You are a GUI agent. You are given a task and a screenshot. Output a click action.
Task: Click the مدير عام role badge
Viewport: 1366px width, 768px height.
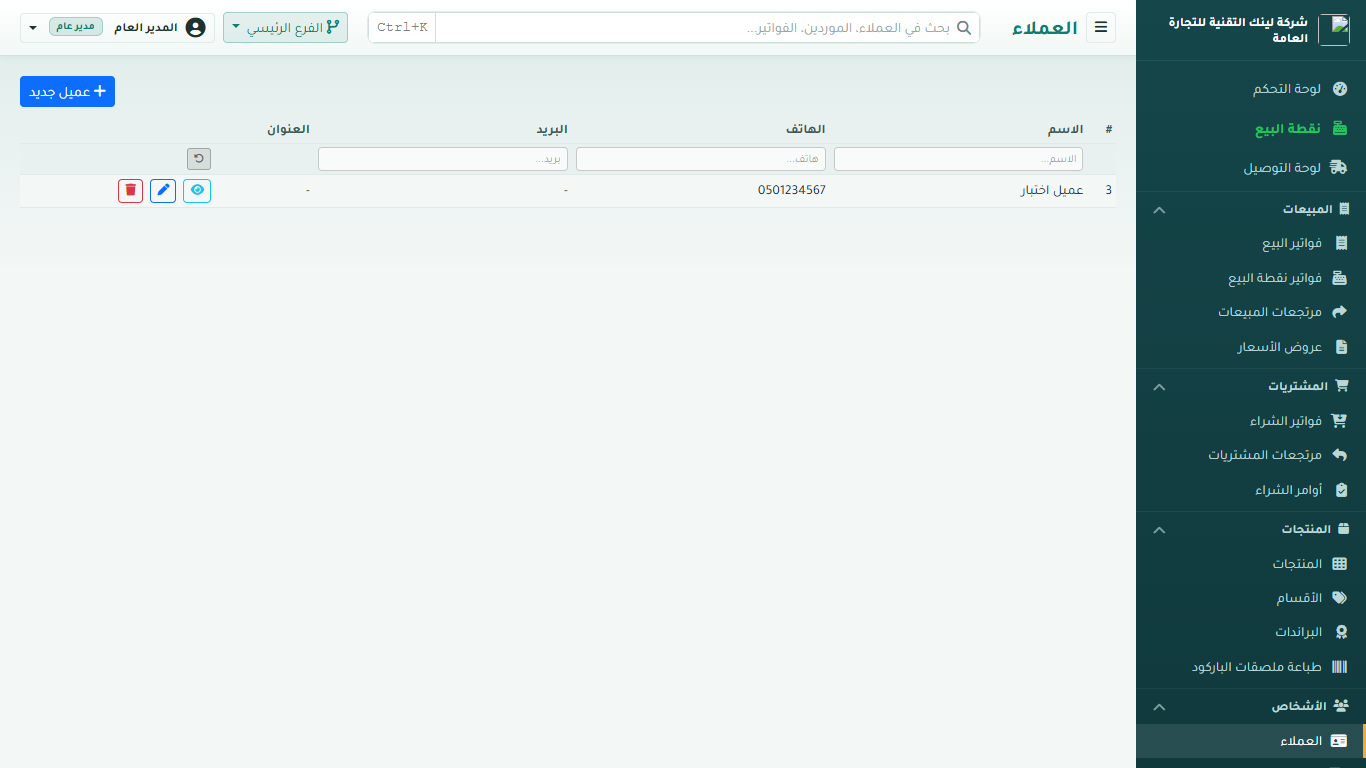76,27
